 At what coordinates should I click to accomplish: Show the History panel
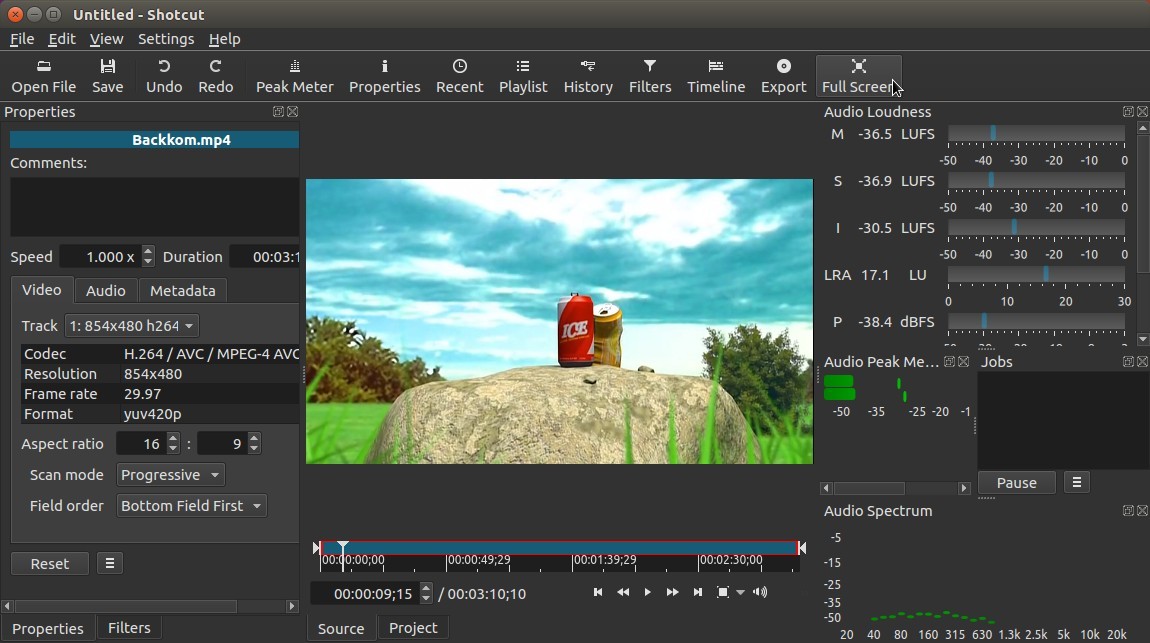588,76
